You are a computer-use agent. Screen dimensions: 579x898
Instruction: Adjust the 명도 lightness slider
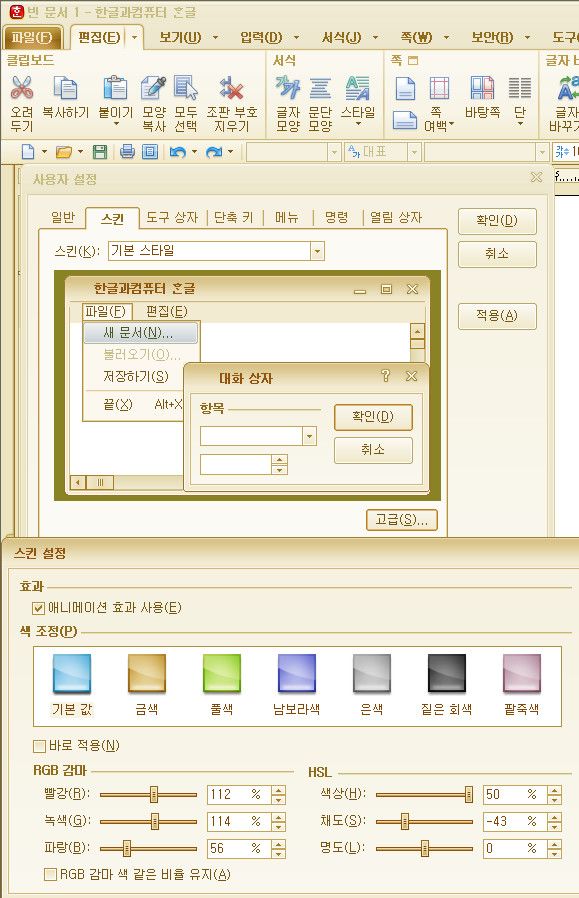(424, 848)
